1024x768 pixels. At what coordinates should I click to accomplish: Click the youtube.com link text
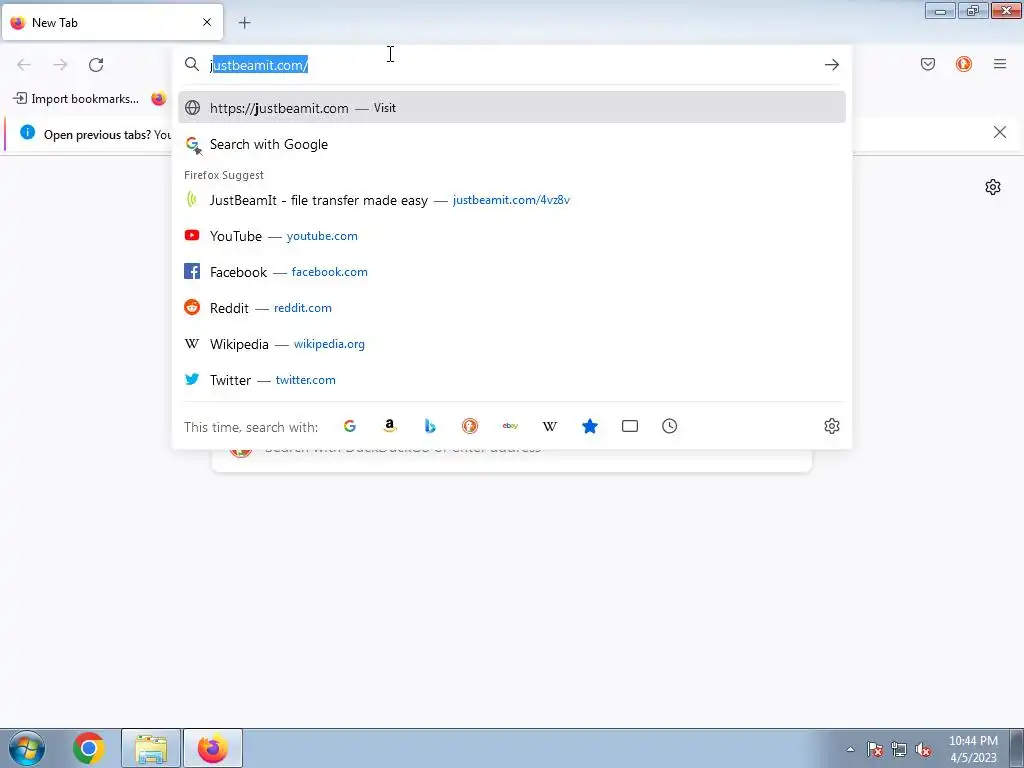point(322,236)
